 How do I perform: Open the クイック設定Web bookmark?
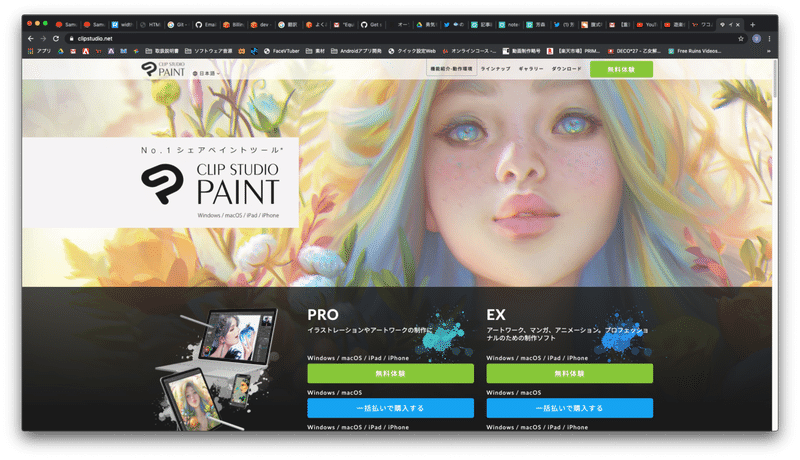pyautogui.click(x=412, y=51)
